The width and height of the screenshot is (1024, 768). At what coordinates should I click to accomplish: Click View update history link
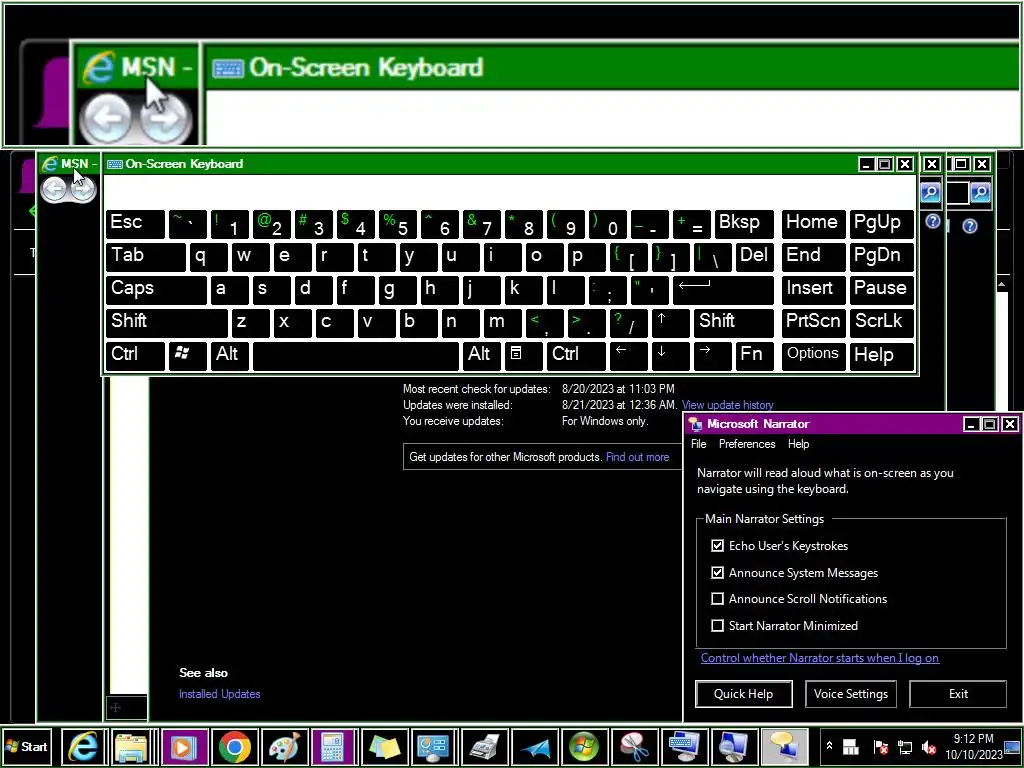coord(728,405)
